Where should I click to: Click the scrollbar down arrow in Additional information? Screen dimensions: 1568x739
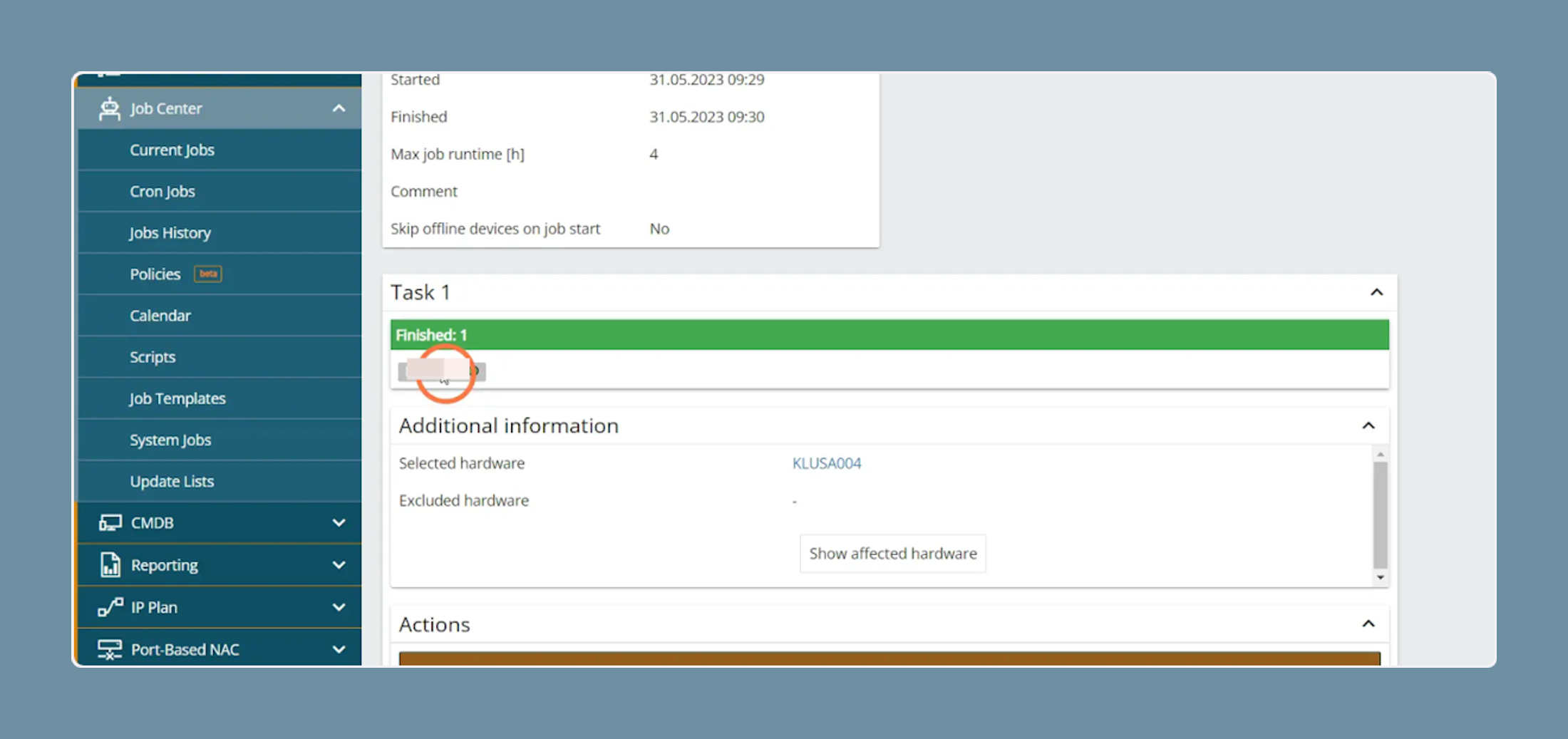[1380, 577]
